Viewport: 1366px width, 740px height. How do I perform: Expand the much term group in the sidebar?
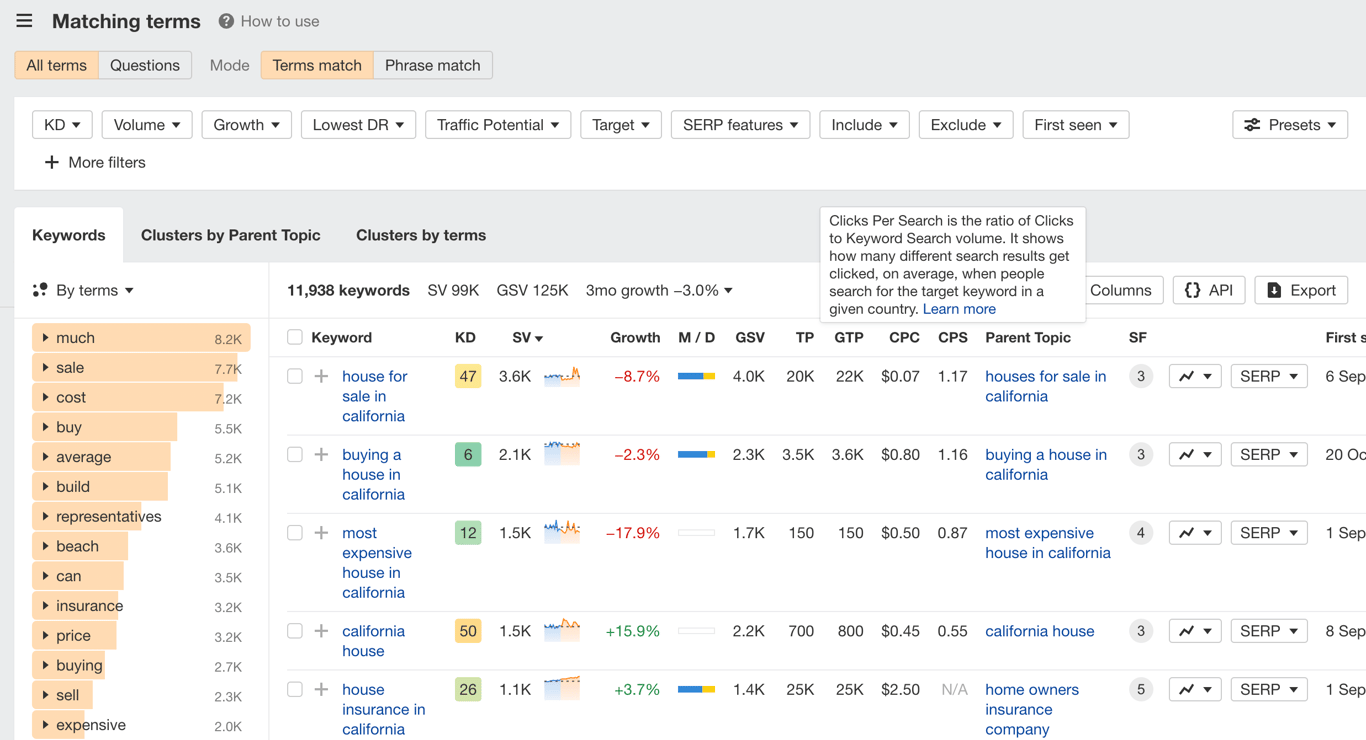tap(46, 337)
